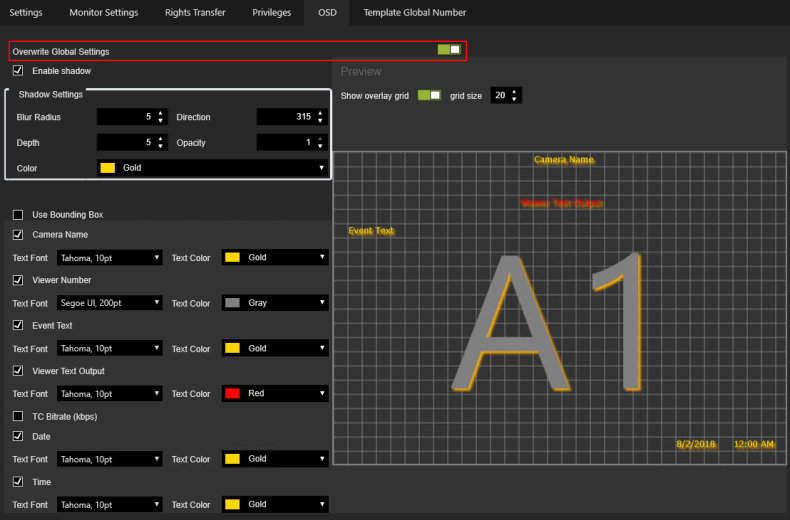Decrease Opacity value with down arrow
The image size is (790, 520).
[320, 147]
